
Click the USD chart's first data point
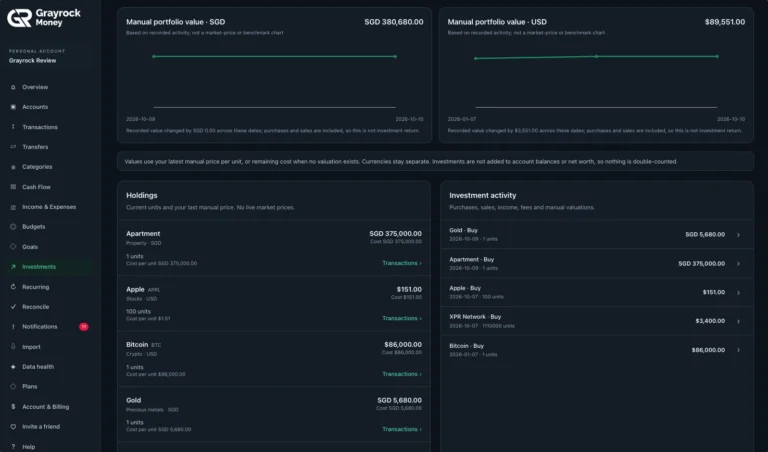pos(475,58)
